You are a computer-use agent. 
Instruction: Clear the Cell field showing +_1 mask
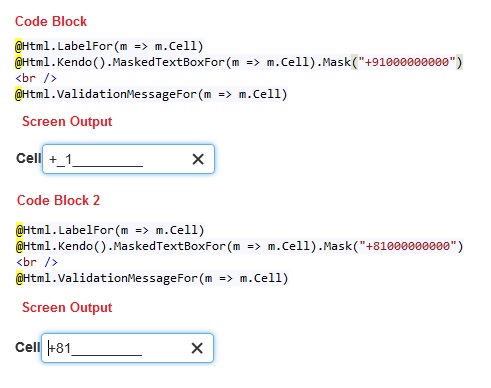[x=198, y=159]
